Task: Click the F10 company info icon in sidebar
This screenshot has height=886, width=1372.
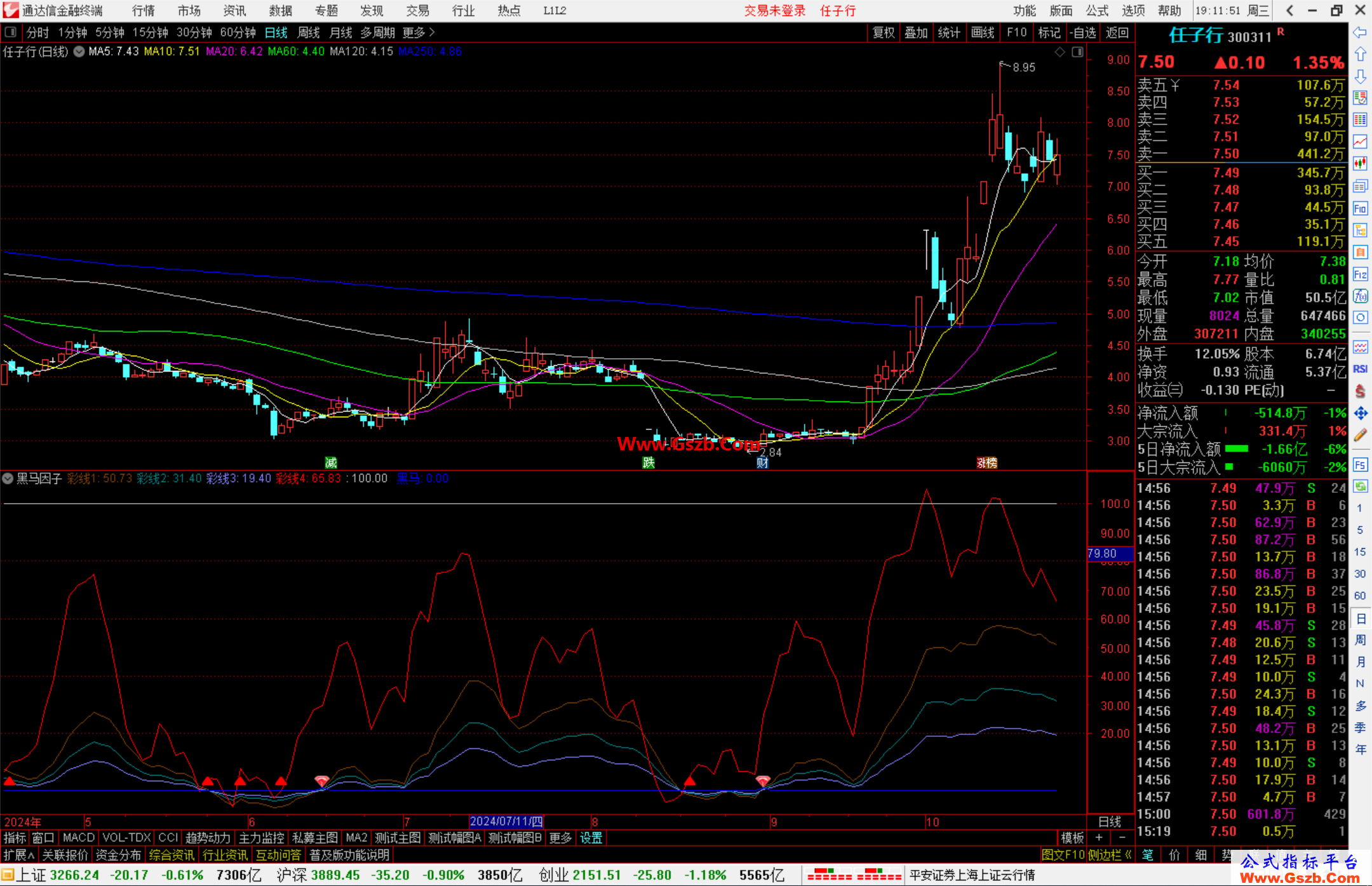Action: (x=1360, y=208)
